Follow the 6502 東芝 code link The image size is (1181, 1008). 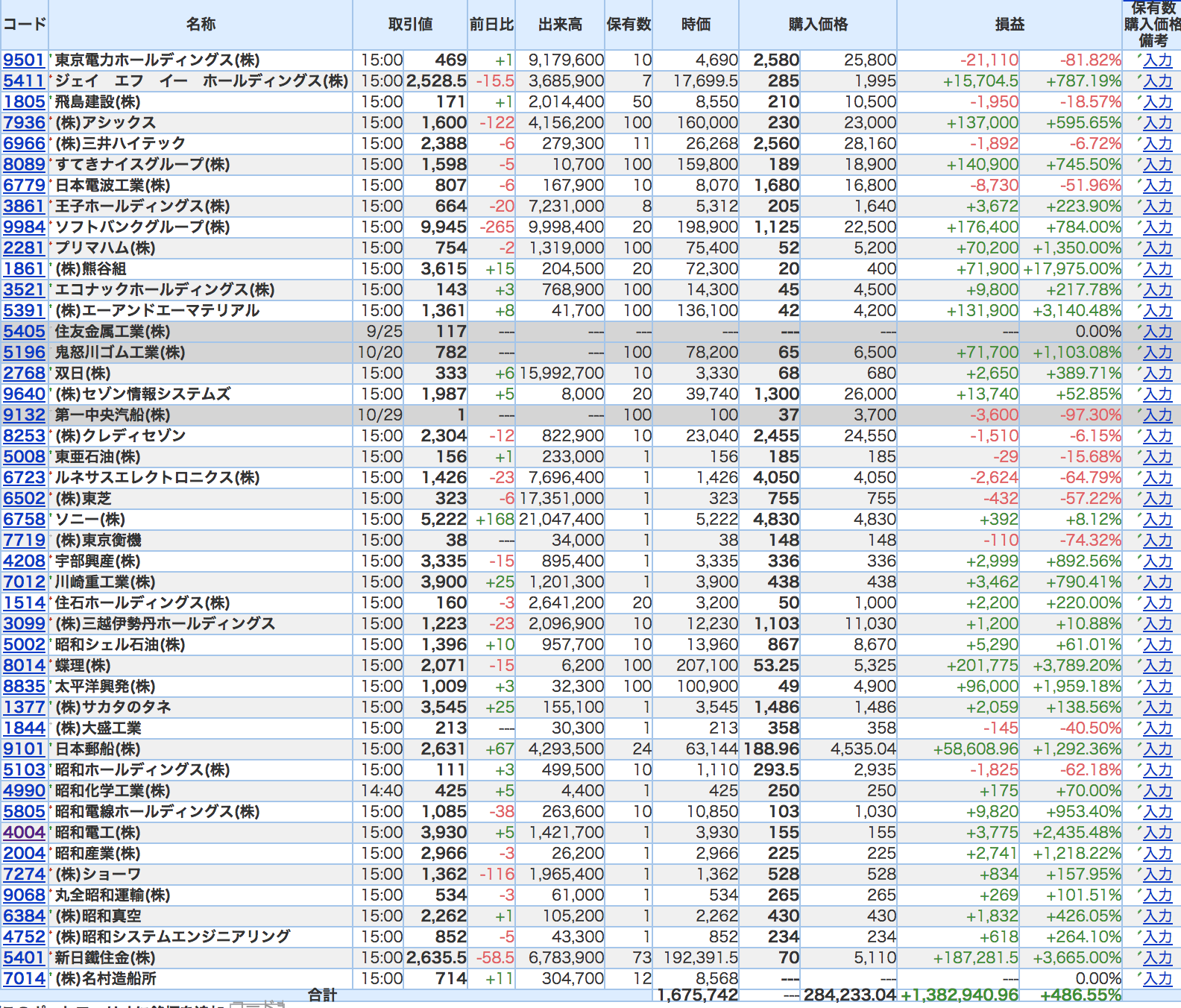pyautogui.click(x=24, y=499)
